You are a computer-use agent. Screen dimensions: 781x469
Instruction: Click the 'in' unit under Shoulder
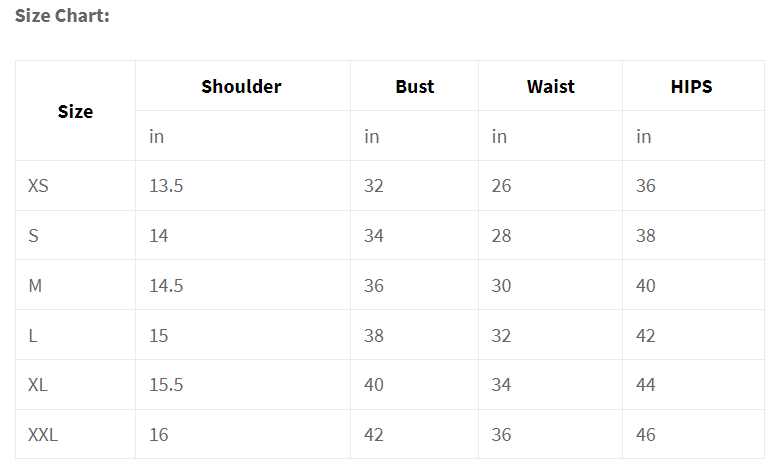click(x=156, y=136)
